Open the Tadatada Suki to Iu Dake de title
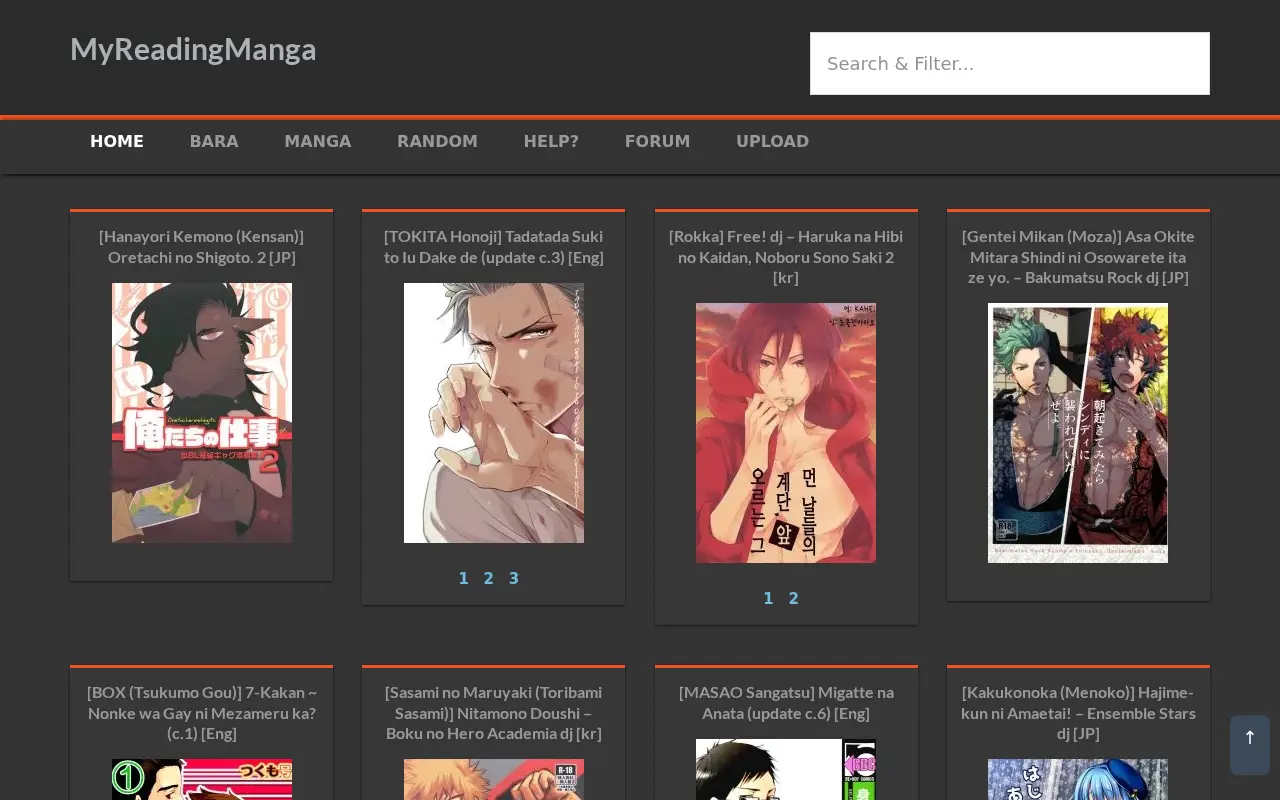 coord(494,247)
